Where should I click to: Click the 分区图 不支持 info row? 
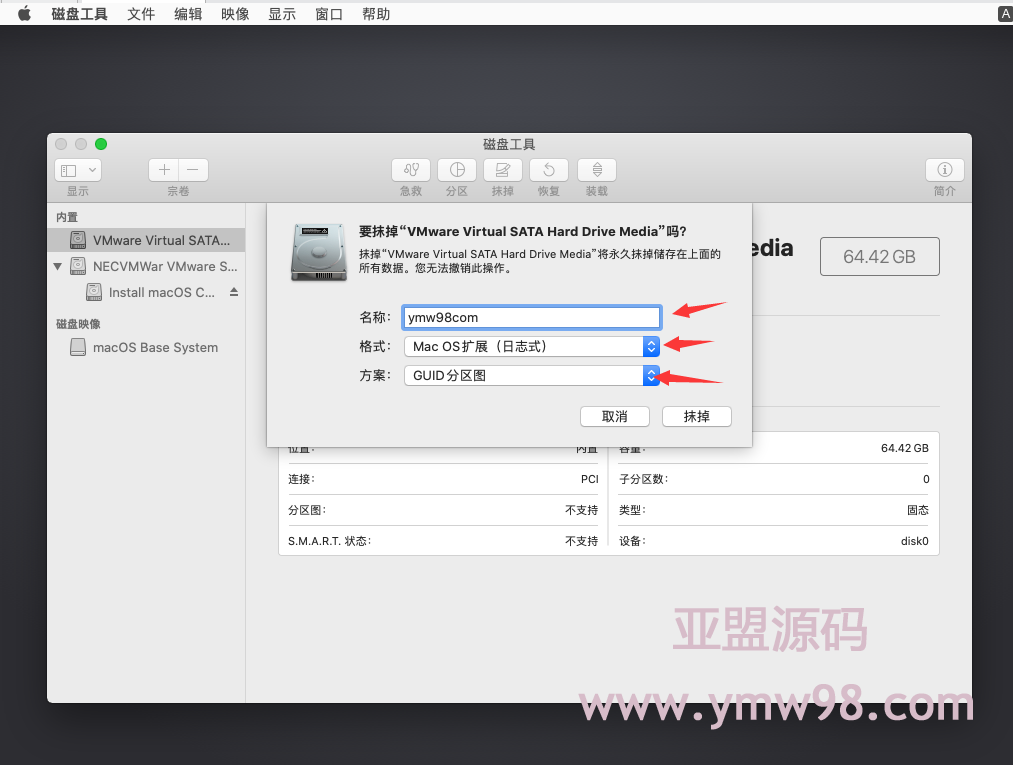[x=443, y=510]
